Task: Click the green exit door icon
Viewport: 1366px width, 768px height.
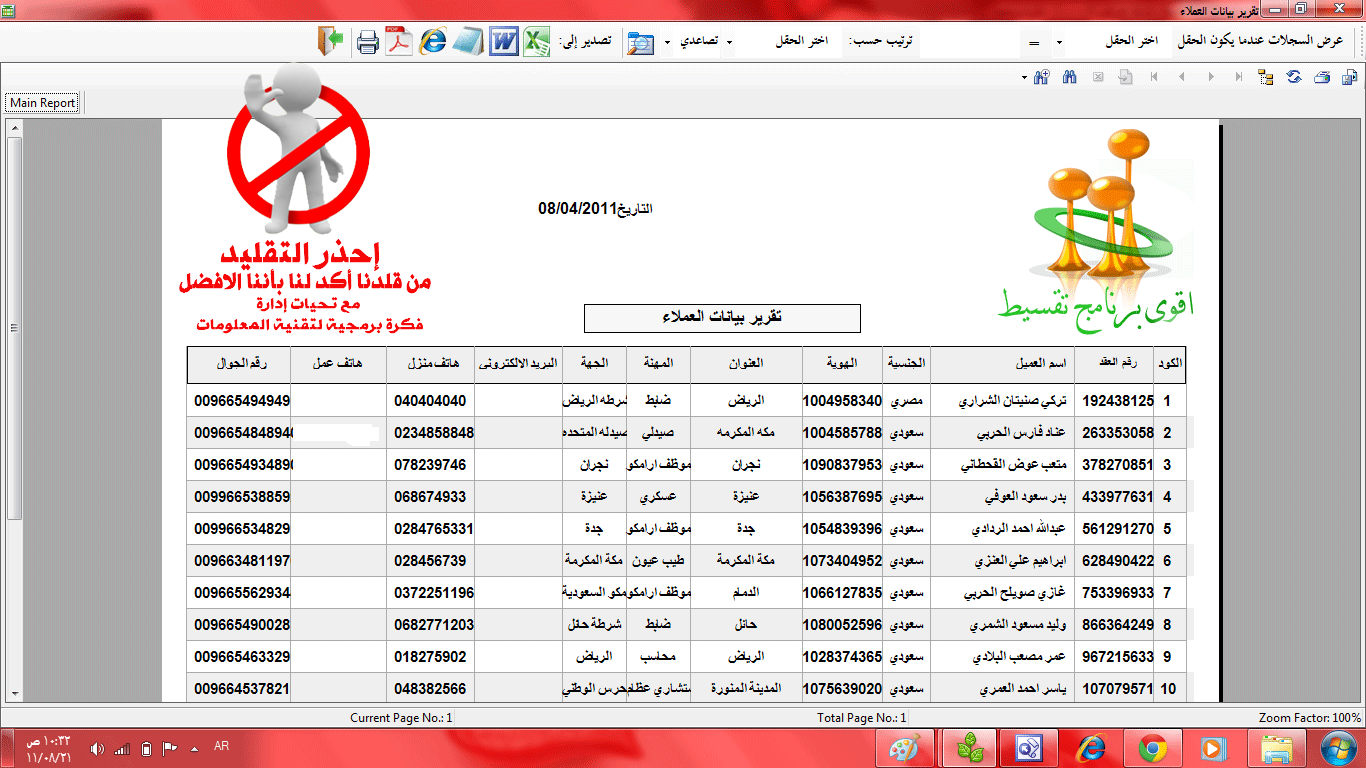Action: point(331,42)
